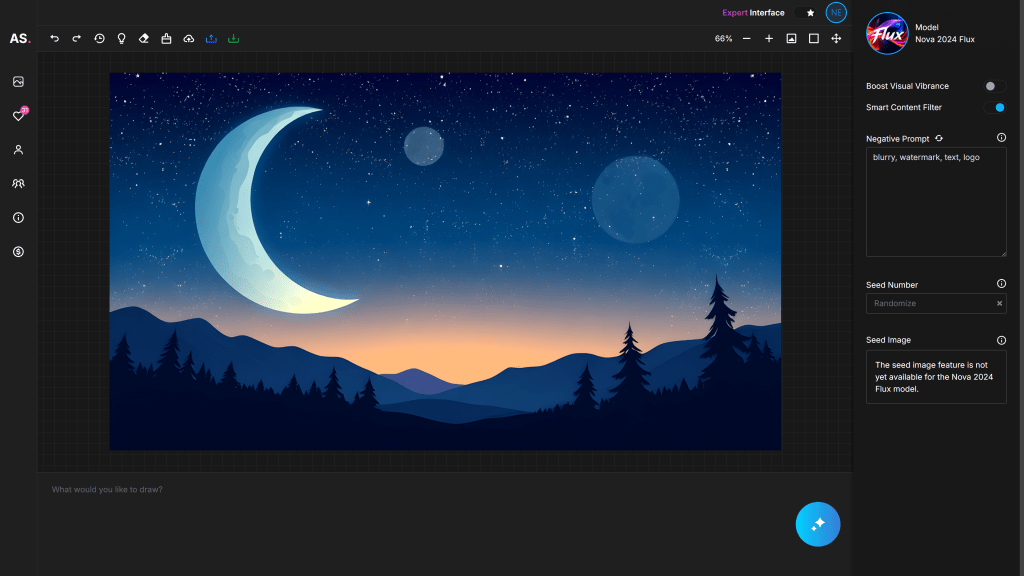The width and height of the screenshot is (1024, 576).
Task: Open favorites via the heart icon
Action: [17, 115]
